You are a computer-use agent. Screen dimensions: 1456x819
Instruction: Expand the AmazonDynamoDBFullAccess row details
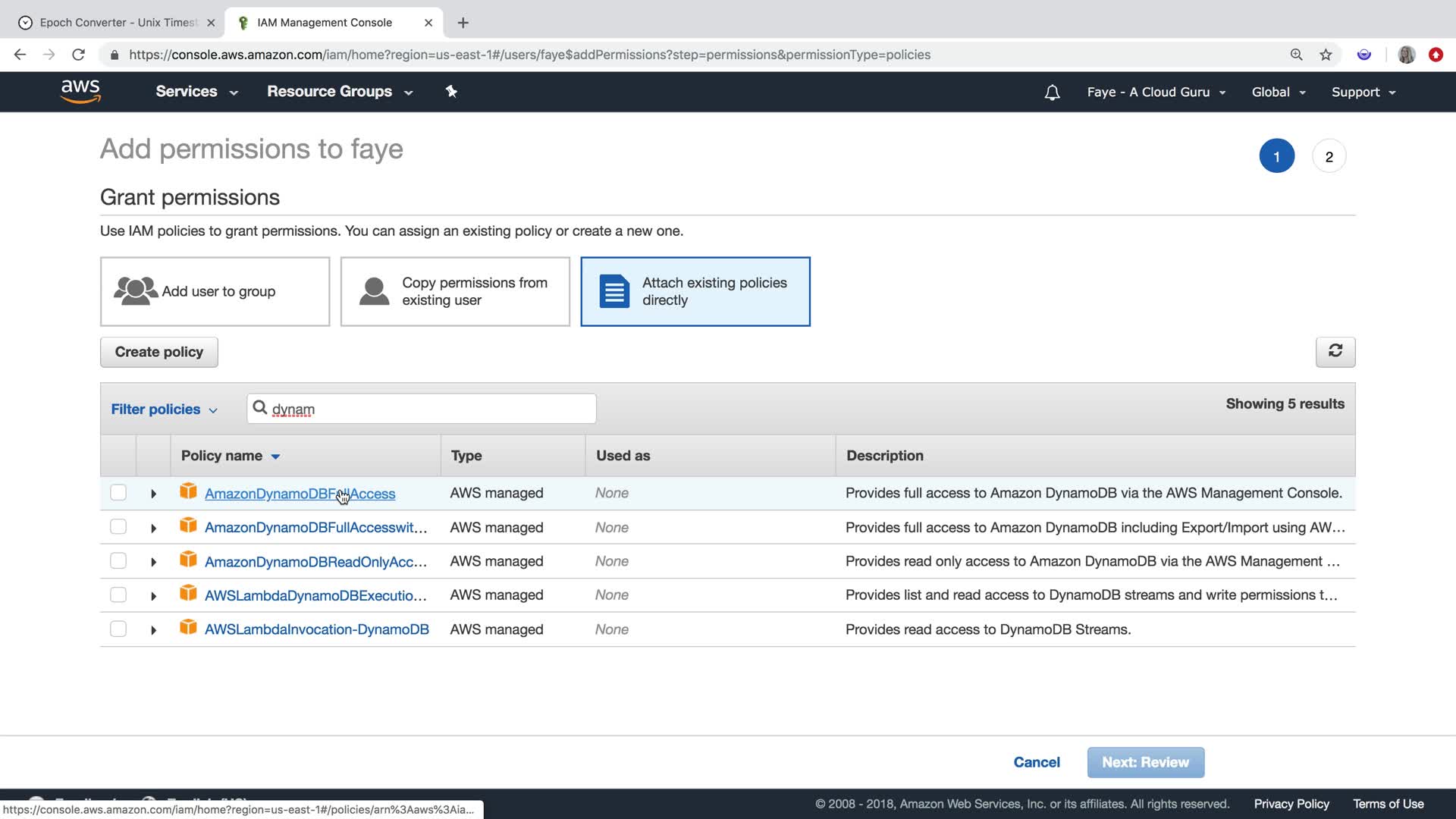click(x=153, y=494)
